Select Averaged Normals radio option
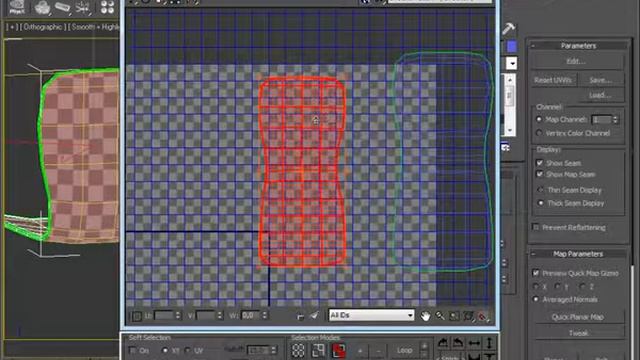 536,299
